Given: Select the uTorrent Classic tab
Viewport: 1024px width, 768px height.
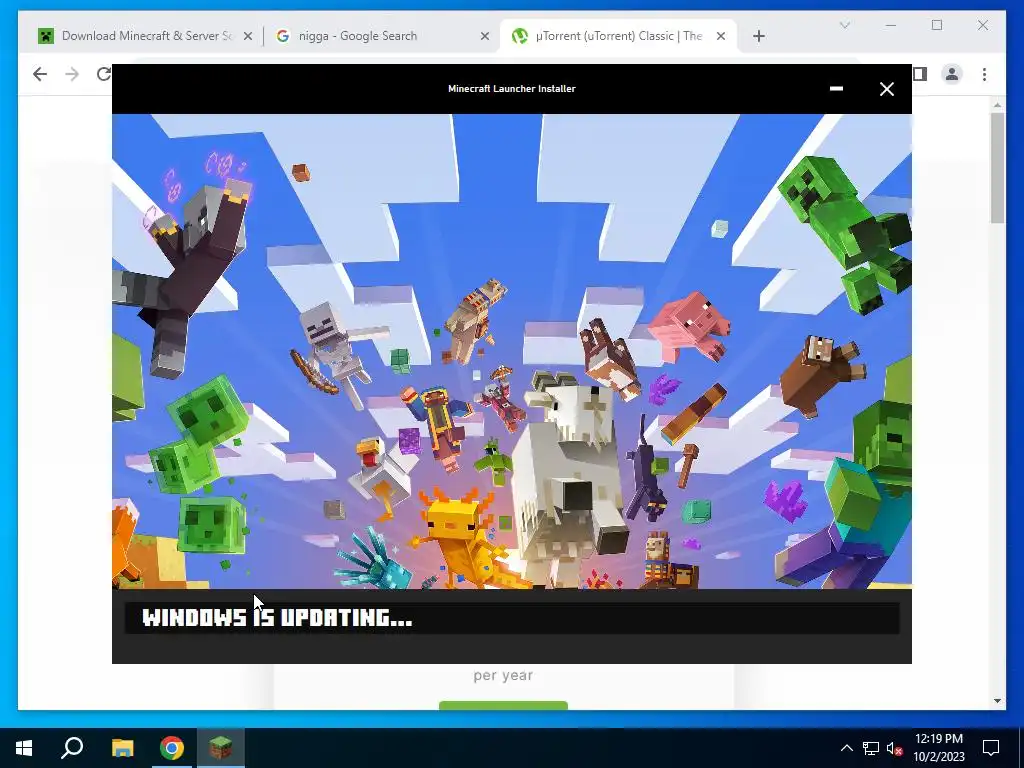Looking at the screenshot, I should 618,36.
